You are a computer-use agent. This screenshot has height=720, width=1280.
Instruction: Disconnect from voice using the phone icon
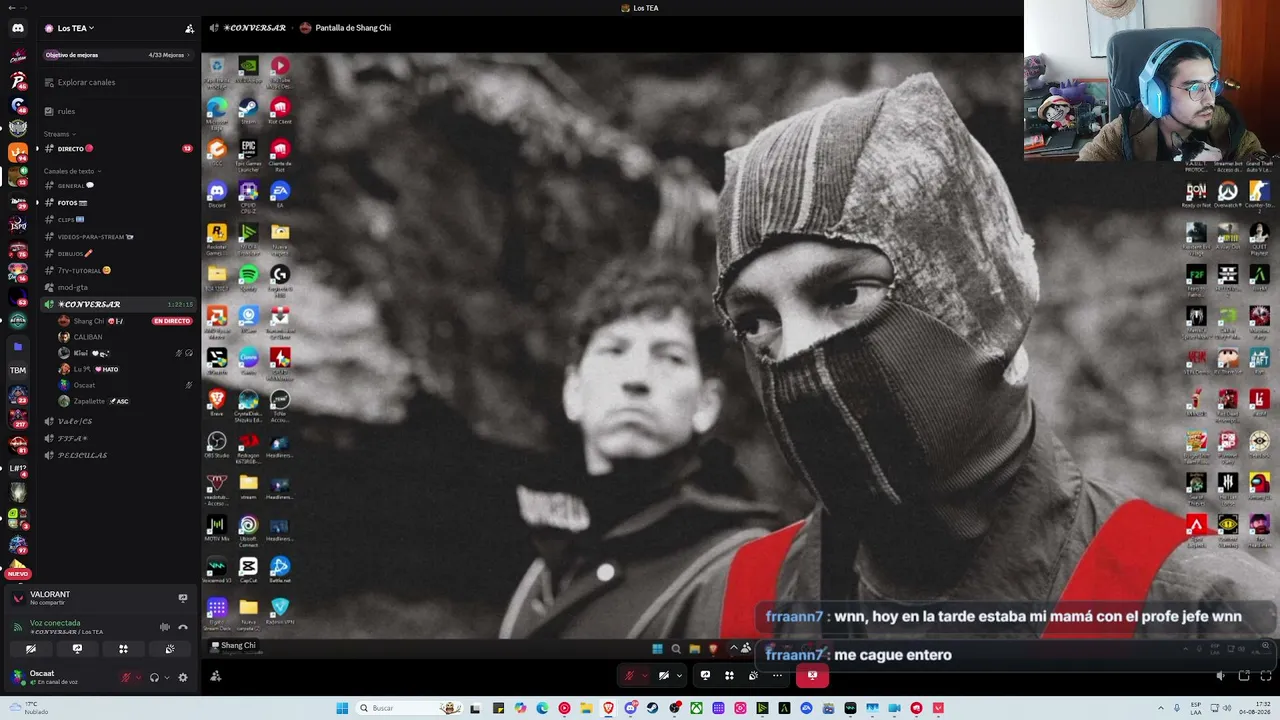[x=183, y=627]
